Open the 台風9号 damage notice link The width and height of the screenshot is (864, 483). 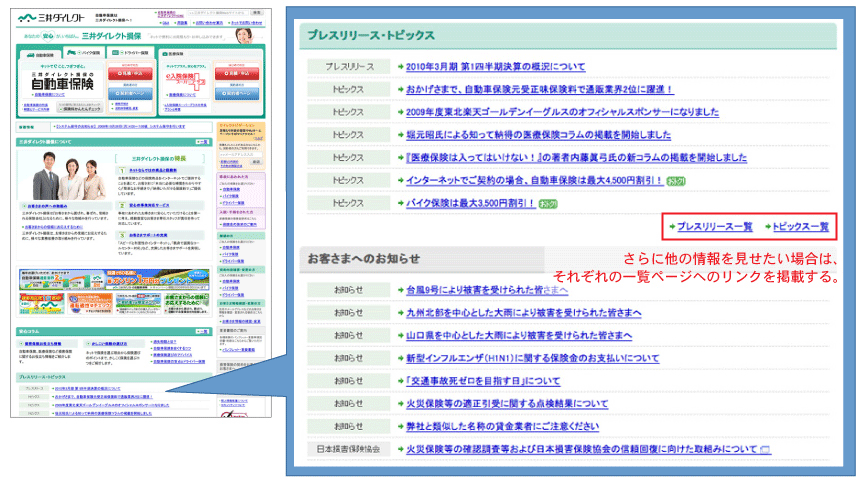point(487,289)
